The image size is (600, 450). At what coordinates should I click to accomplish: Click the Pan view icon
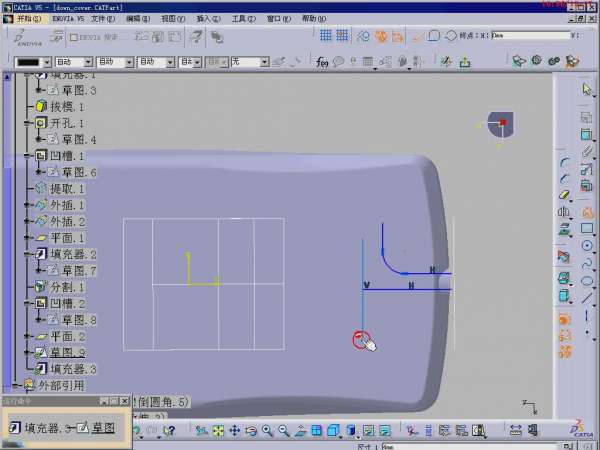click(234, 431)
